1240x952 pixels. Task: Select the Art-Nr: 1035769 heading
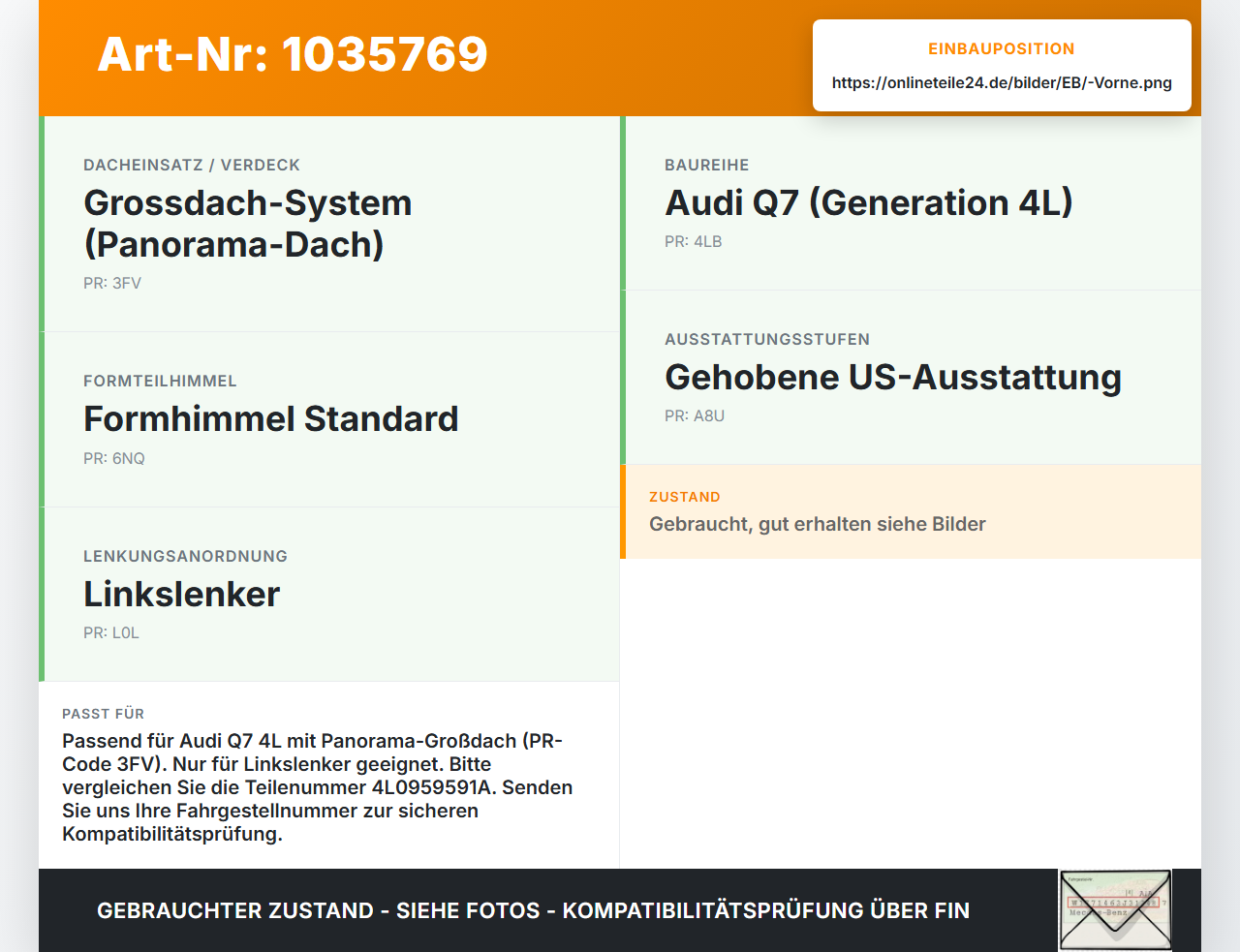coord(293,54)
